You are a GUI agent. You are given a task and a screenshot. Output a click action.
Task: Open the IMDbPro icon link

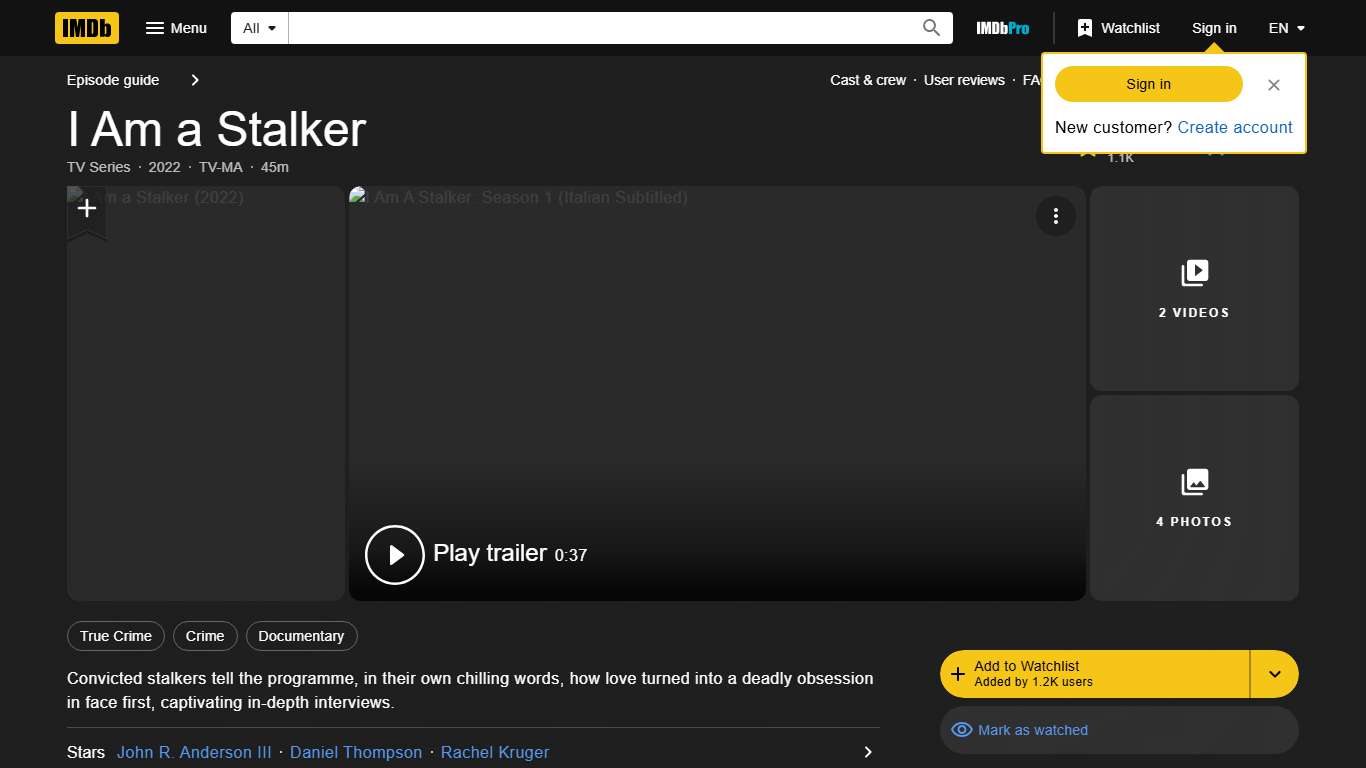pyautogui.click(x=1001, y=28)
